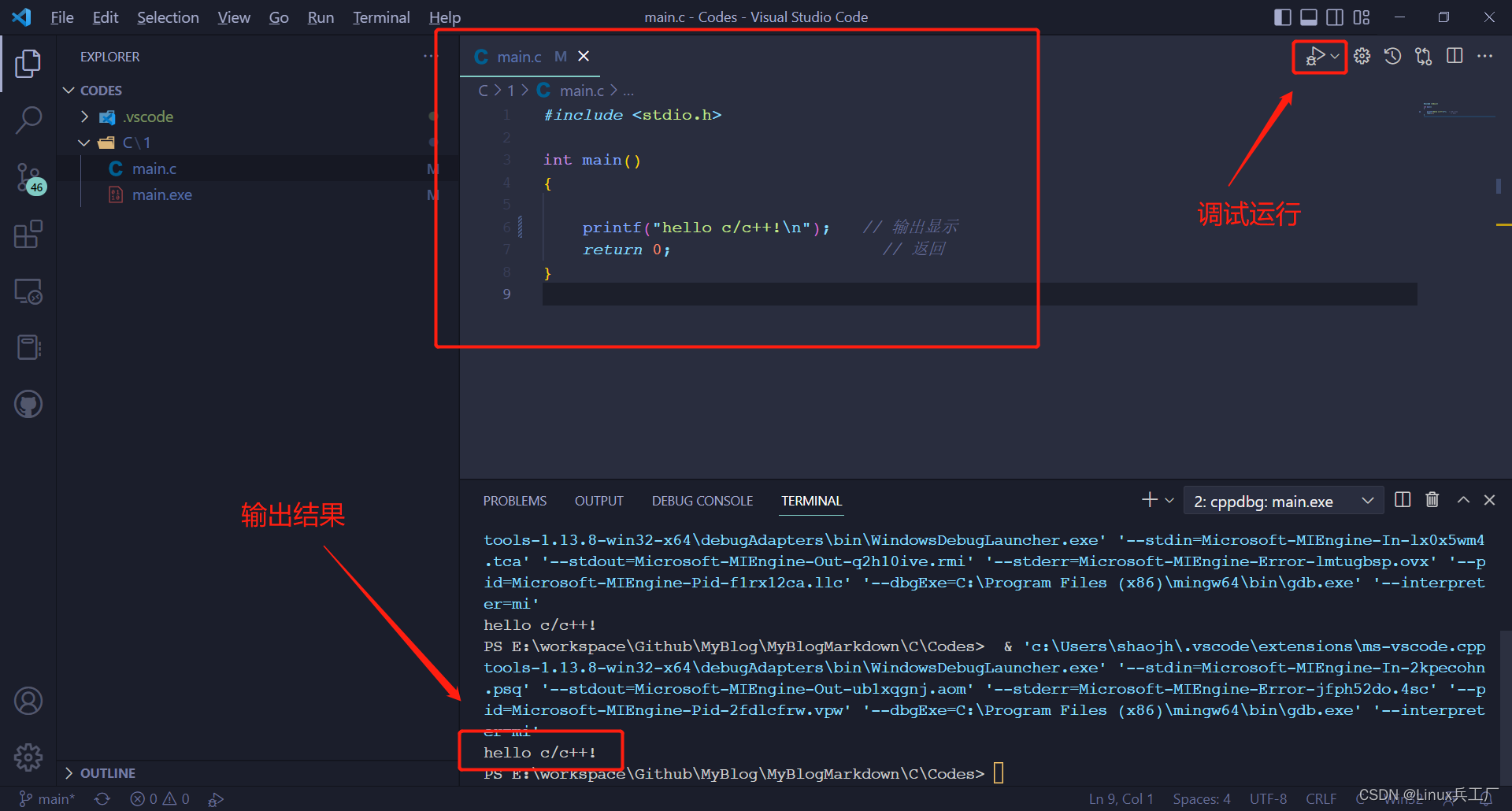Maximize the terminal panel size
The image size is (1512, 811).
point(1463,500)
